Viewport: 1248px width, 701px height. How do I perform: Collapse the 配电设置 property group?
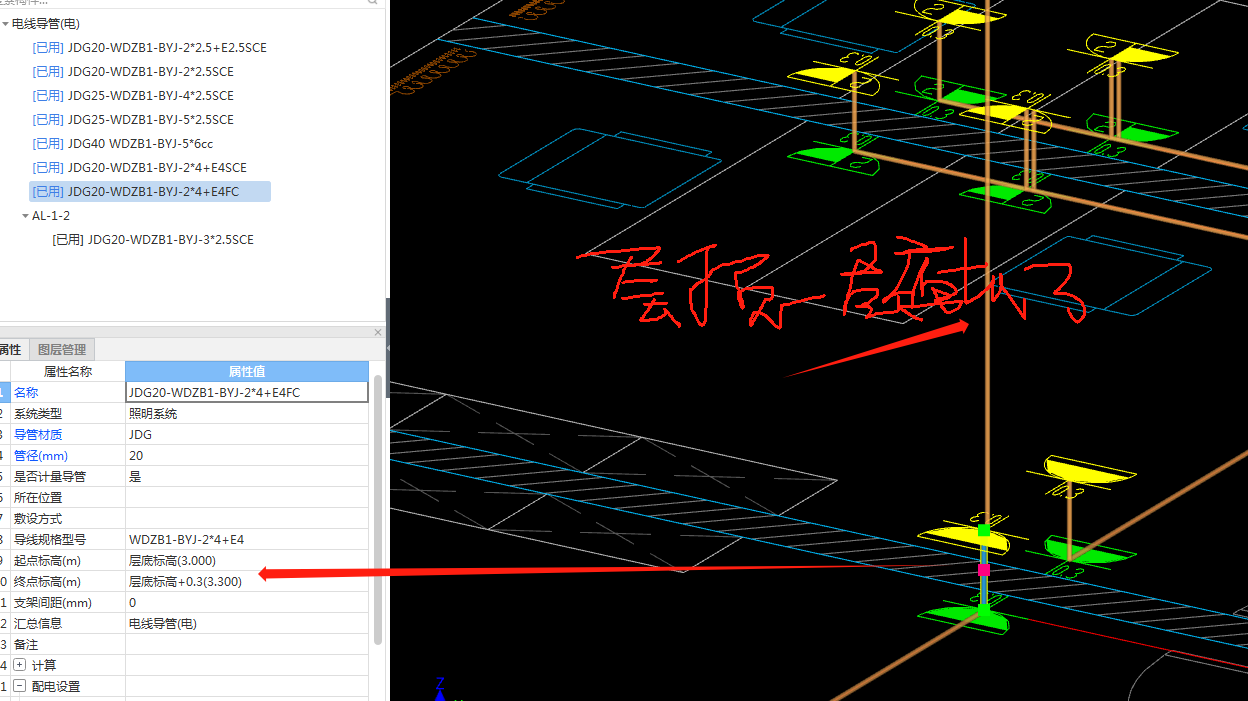(x=19, y=686)
